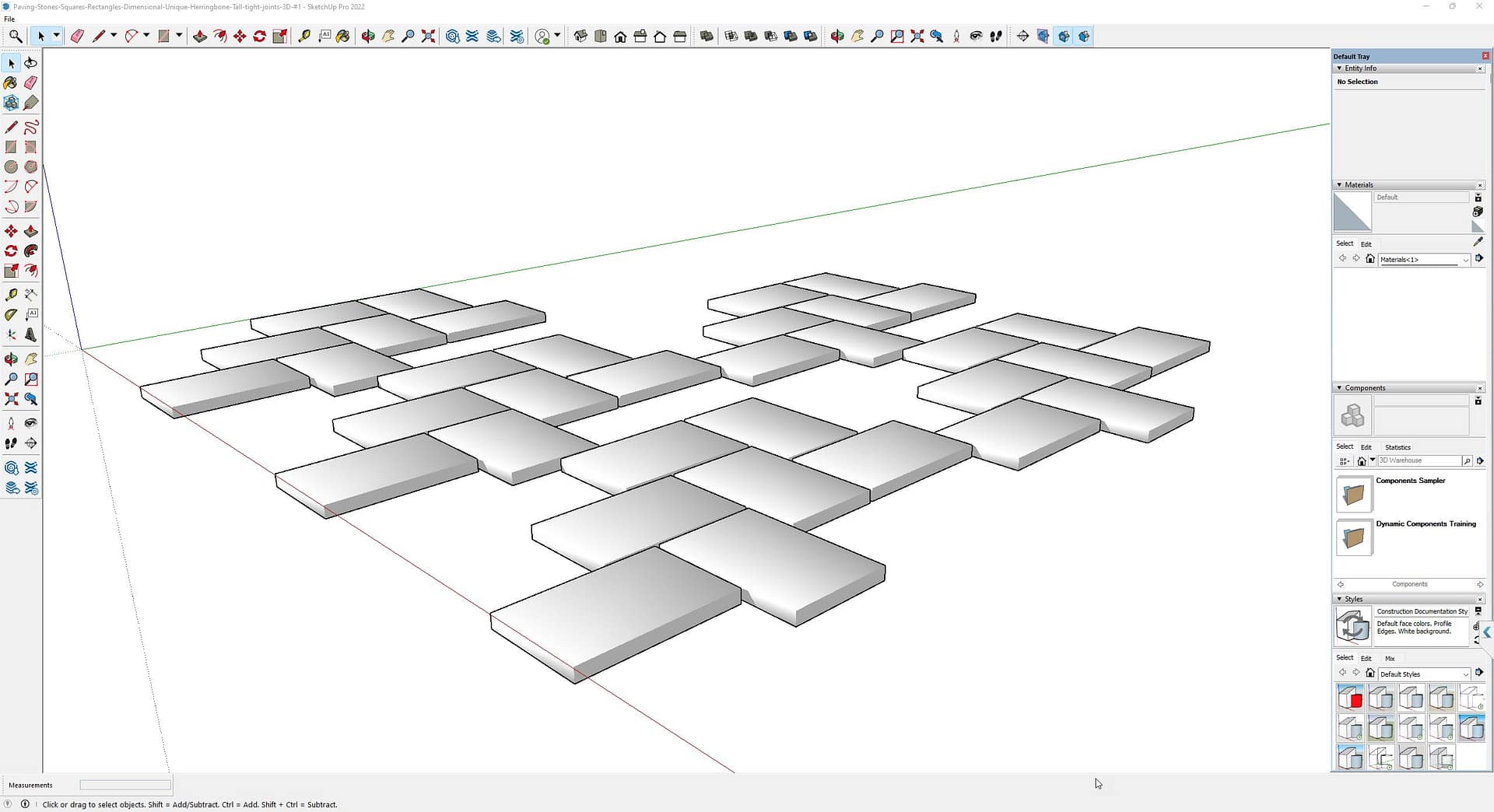
Task: Open the Default Styles collection dropdown
Action: pyautogui.click(x=1464, y=674)
